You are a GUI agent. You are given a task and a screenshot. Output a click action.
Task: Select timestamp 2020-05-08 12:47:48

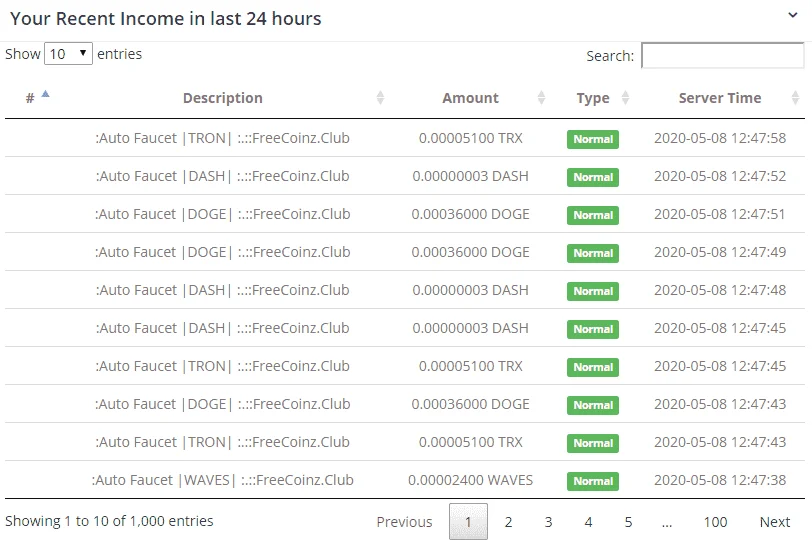tap(720, 290)
